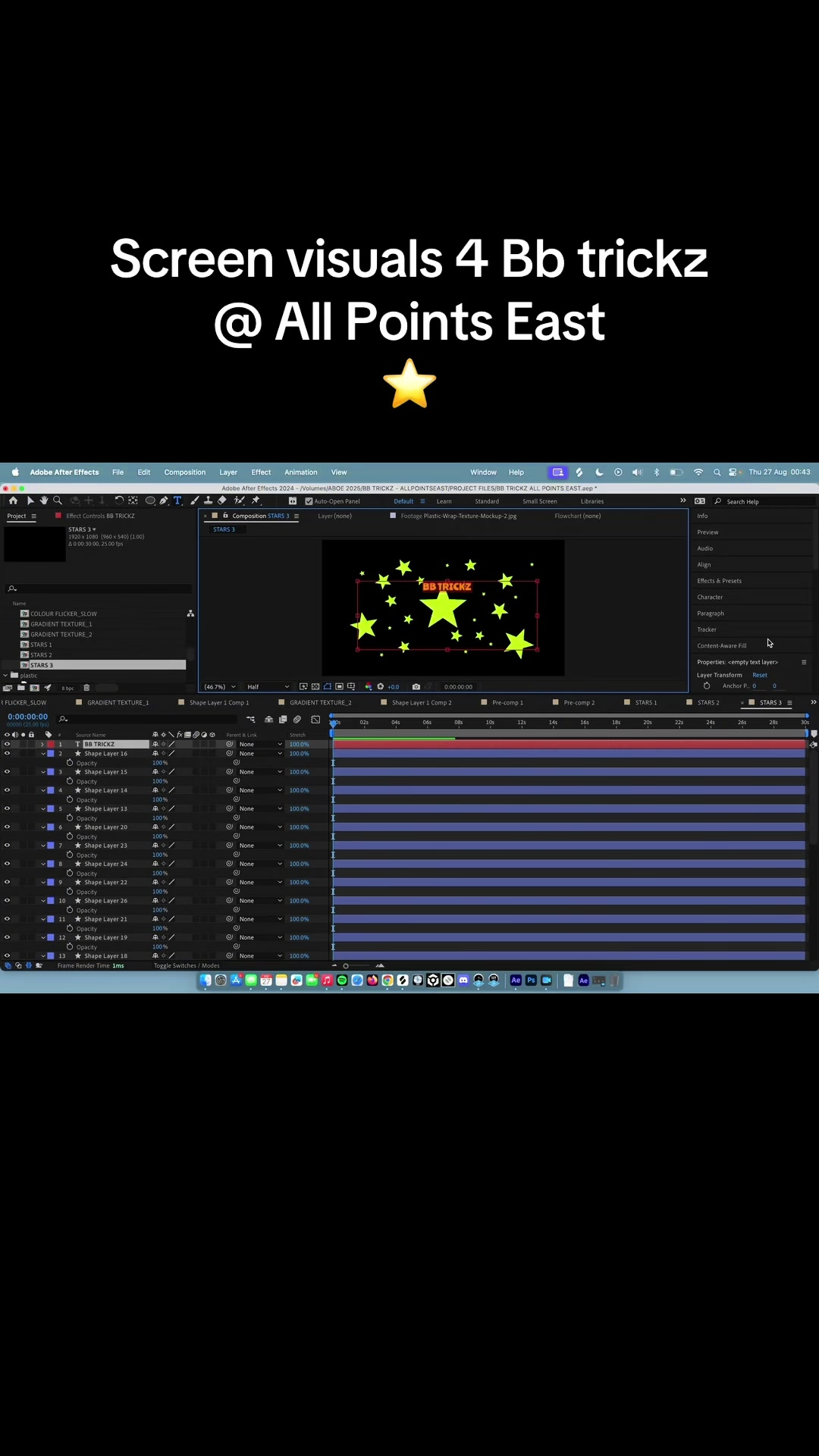
Task: Collapse Shape Layer 13 twirl arrow
Action: 42,809
